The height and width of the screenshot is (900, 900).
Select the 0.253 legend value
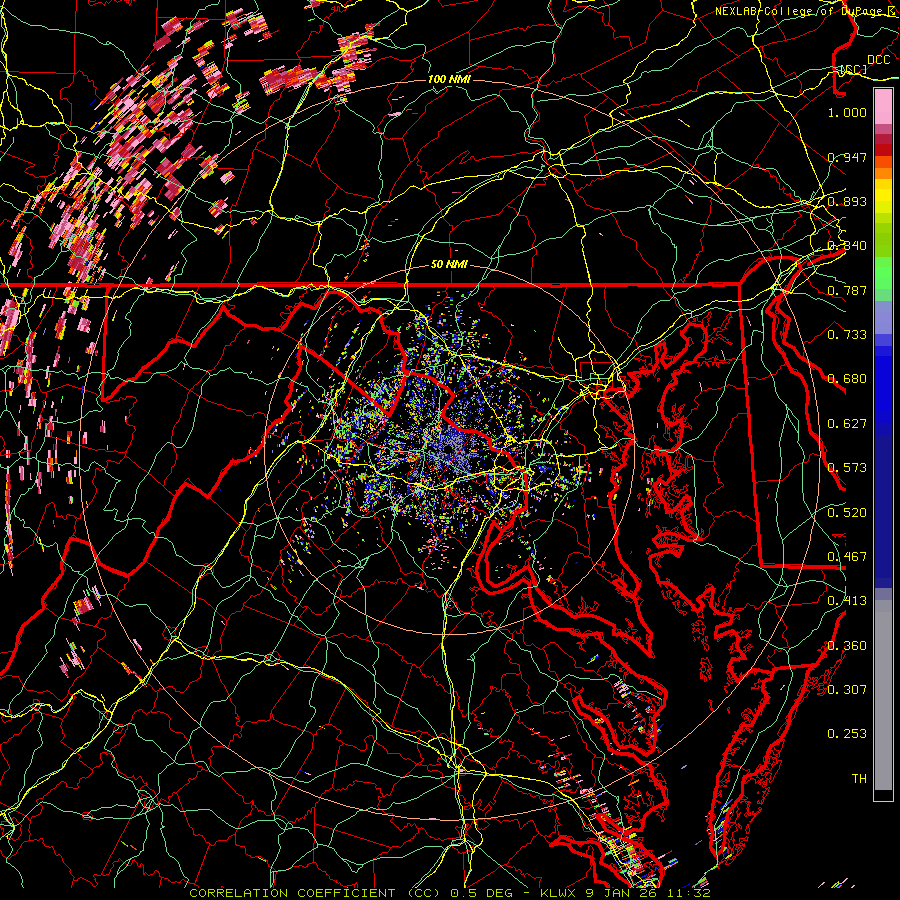point(847,734)
